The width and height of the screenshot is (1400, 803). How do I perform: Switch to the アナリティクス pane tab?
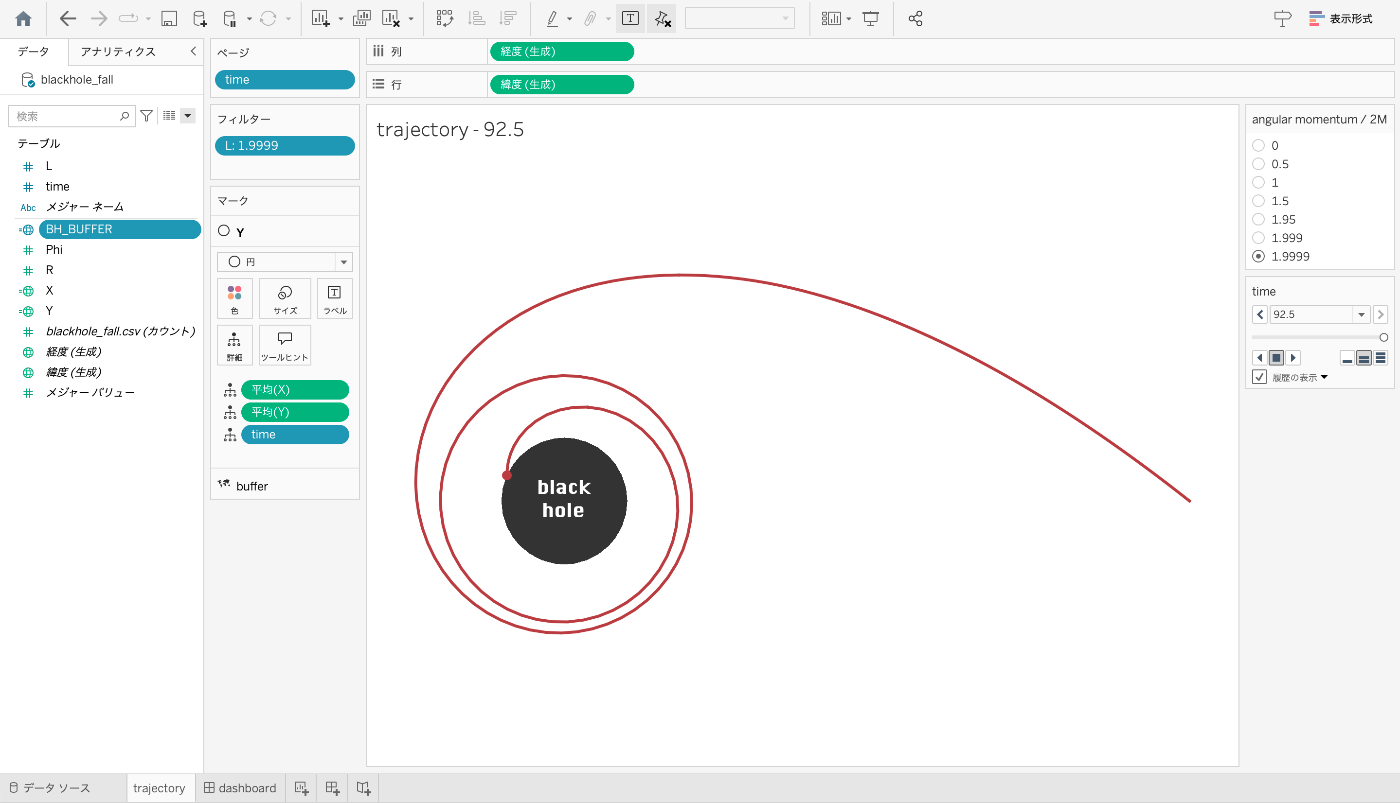click(x=118, y=51)
